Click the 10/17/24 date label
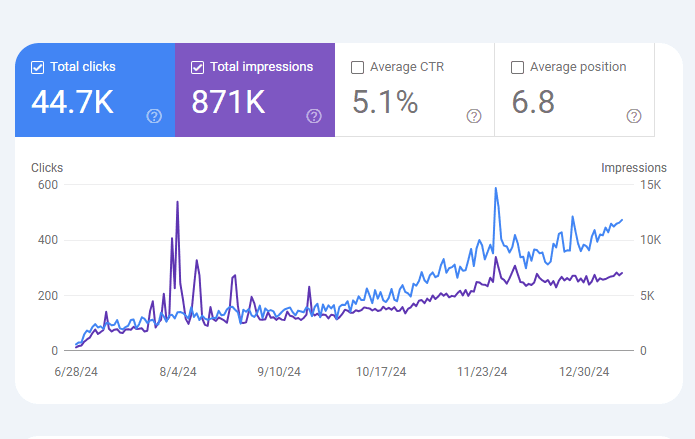Image resolution: width=695 pixels, height=439 pixels. click(381, 372)
